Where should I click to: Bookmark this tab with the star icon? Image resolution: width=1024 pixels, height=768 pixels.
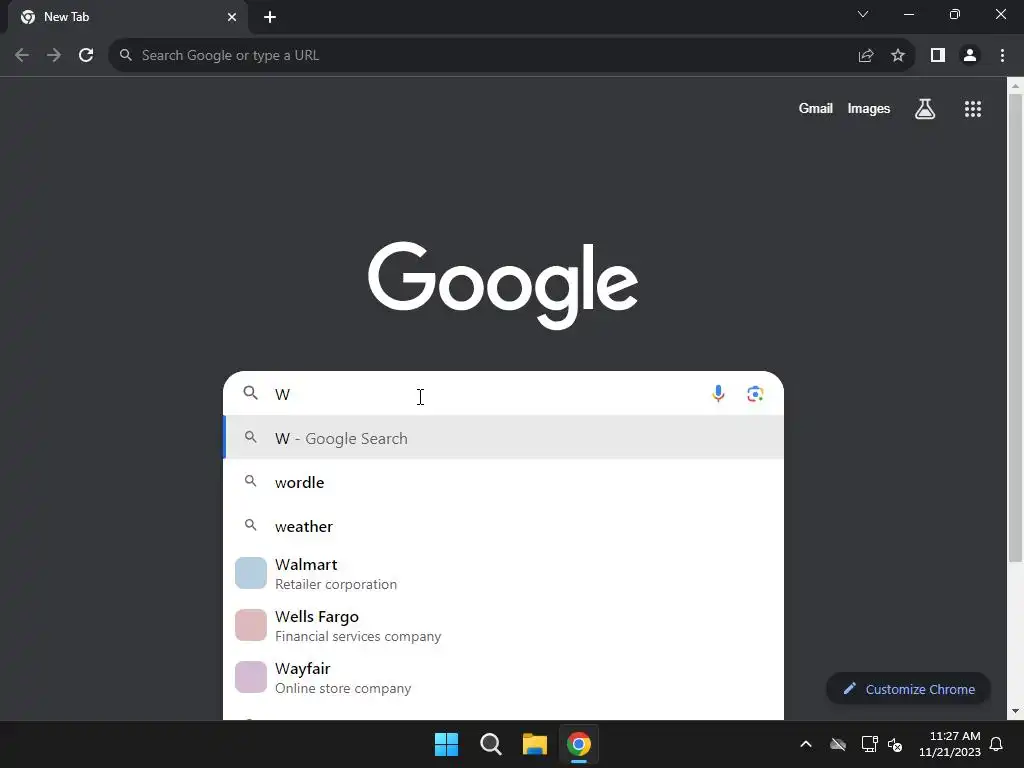(x=898, y=56)
